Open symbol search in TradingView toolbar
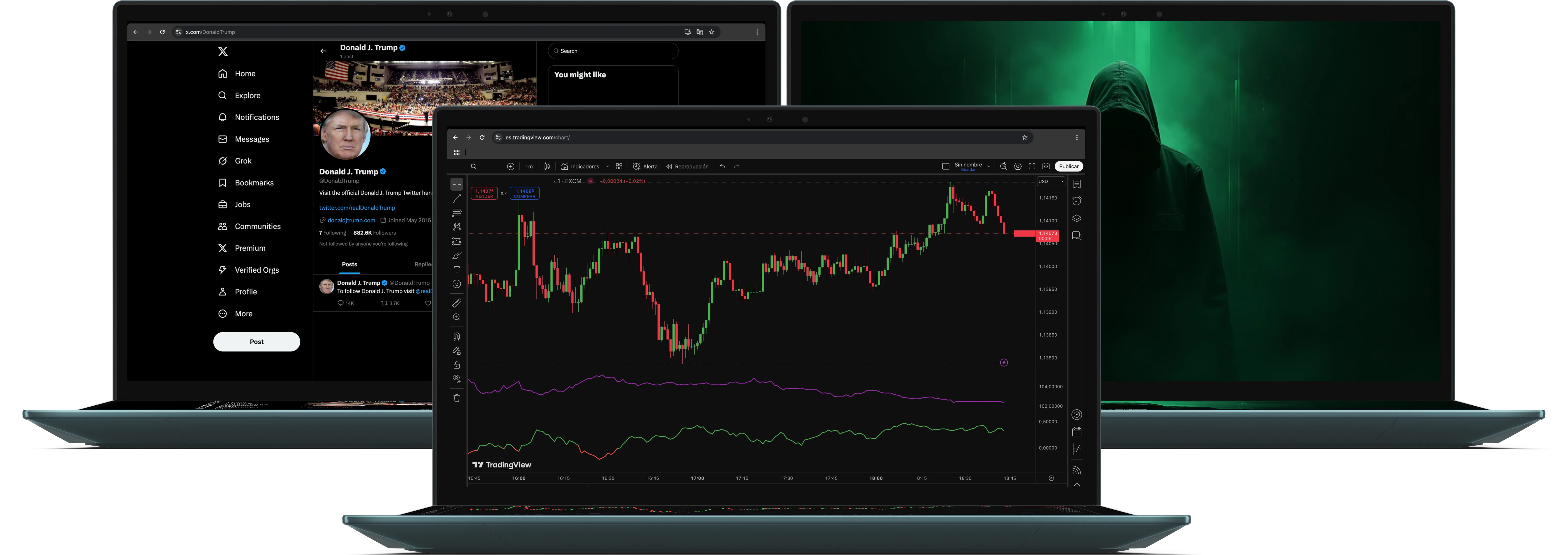1568x555 pixels. tap(474, 166)
